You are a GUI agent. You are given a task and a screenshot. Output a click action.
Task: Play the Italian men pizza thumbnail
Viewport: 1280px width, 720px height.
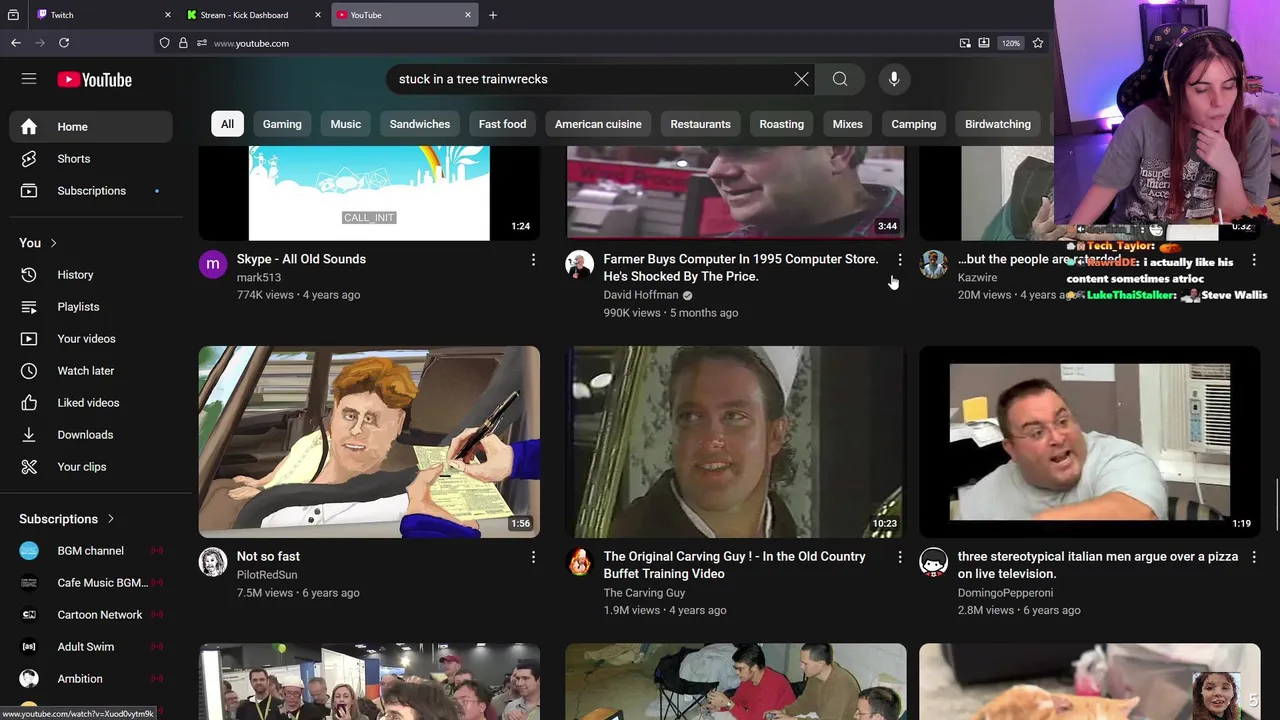click(1090, 442)
